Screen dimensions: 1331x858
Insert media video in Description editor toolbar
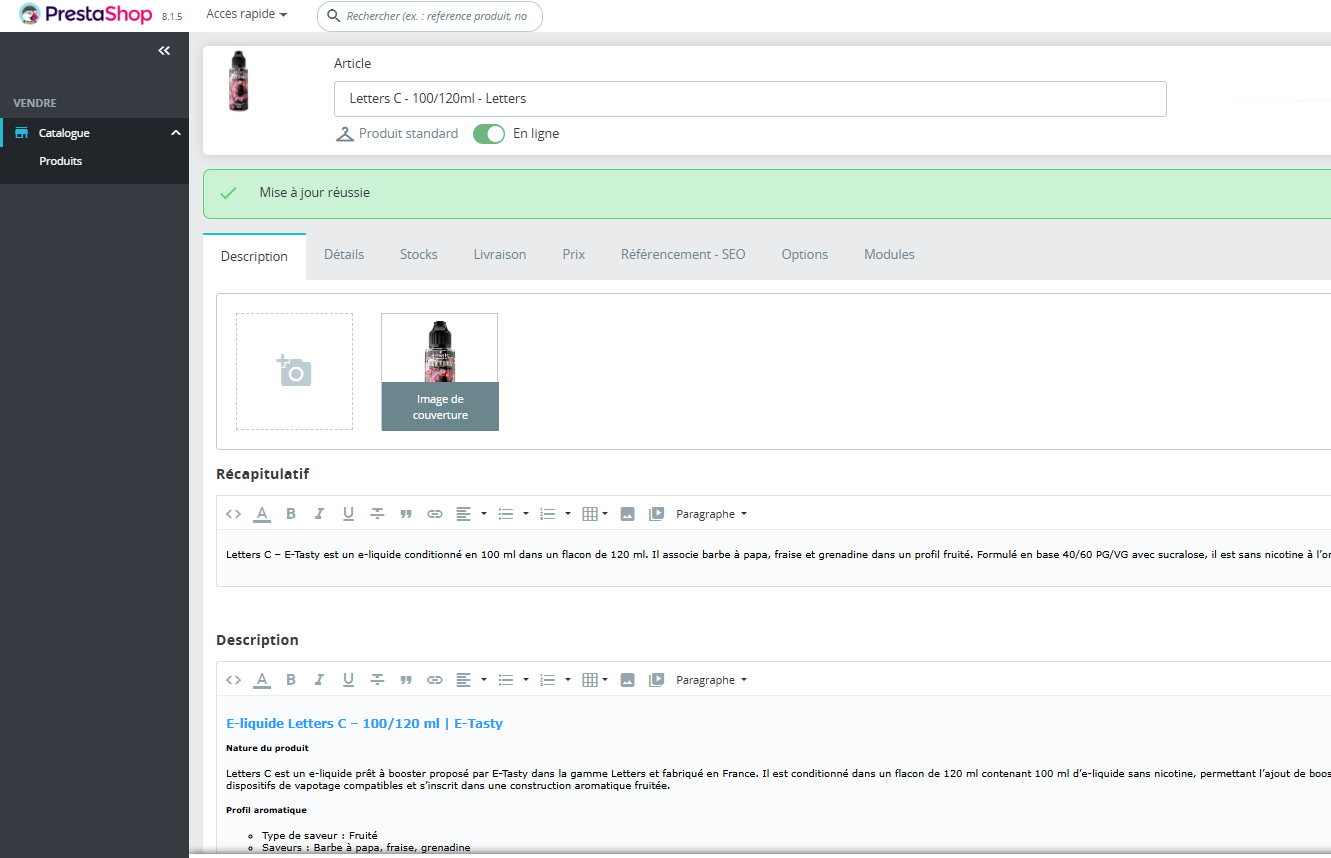coord(656,680)
